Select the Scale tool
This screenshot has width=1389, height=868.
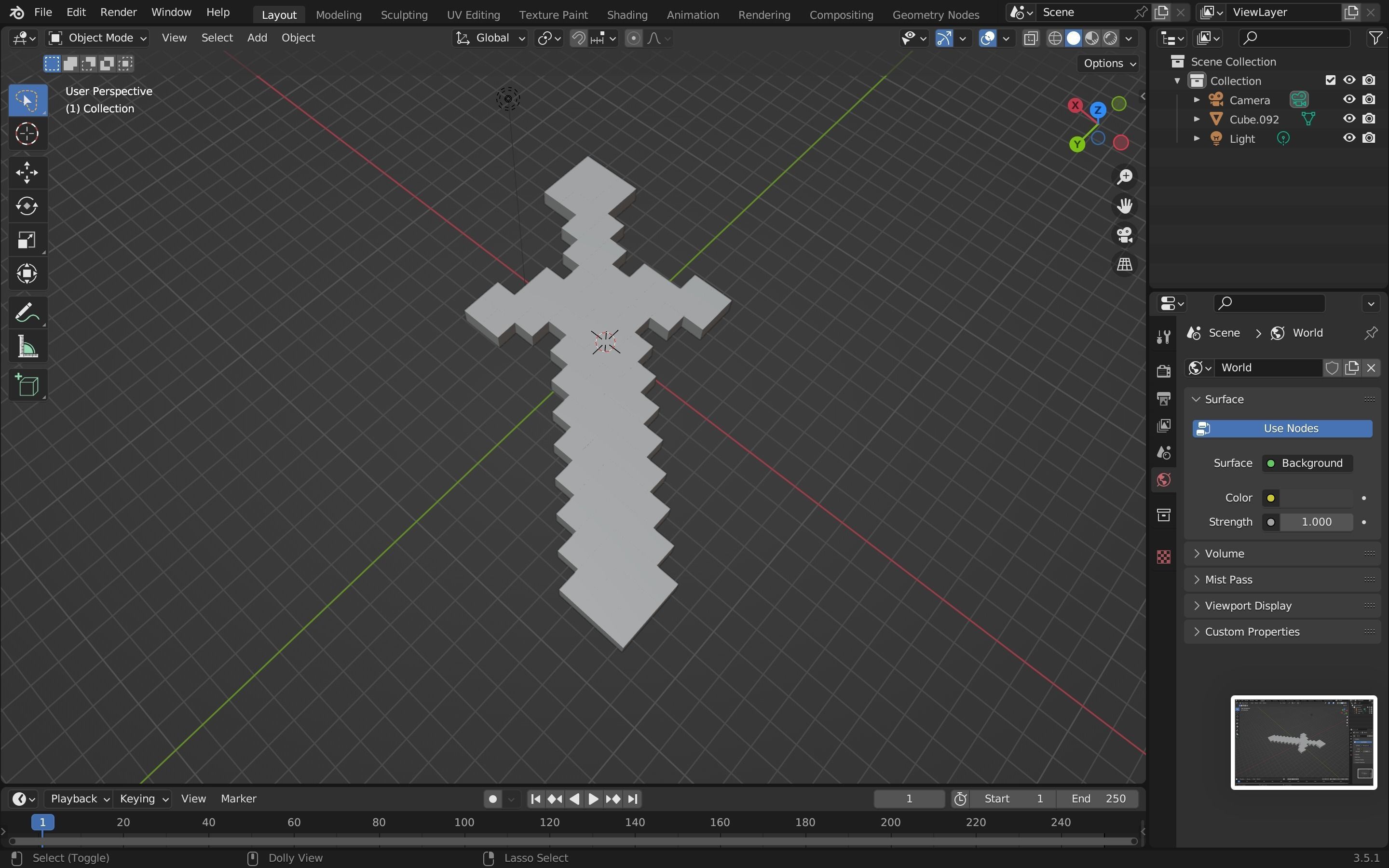point(27,240)
